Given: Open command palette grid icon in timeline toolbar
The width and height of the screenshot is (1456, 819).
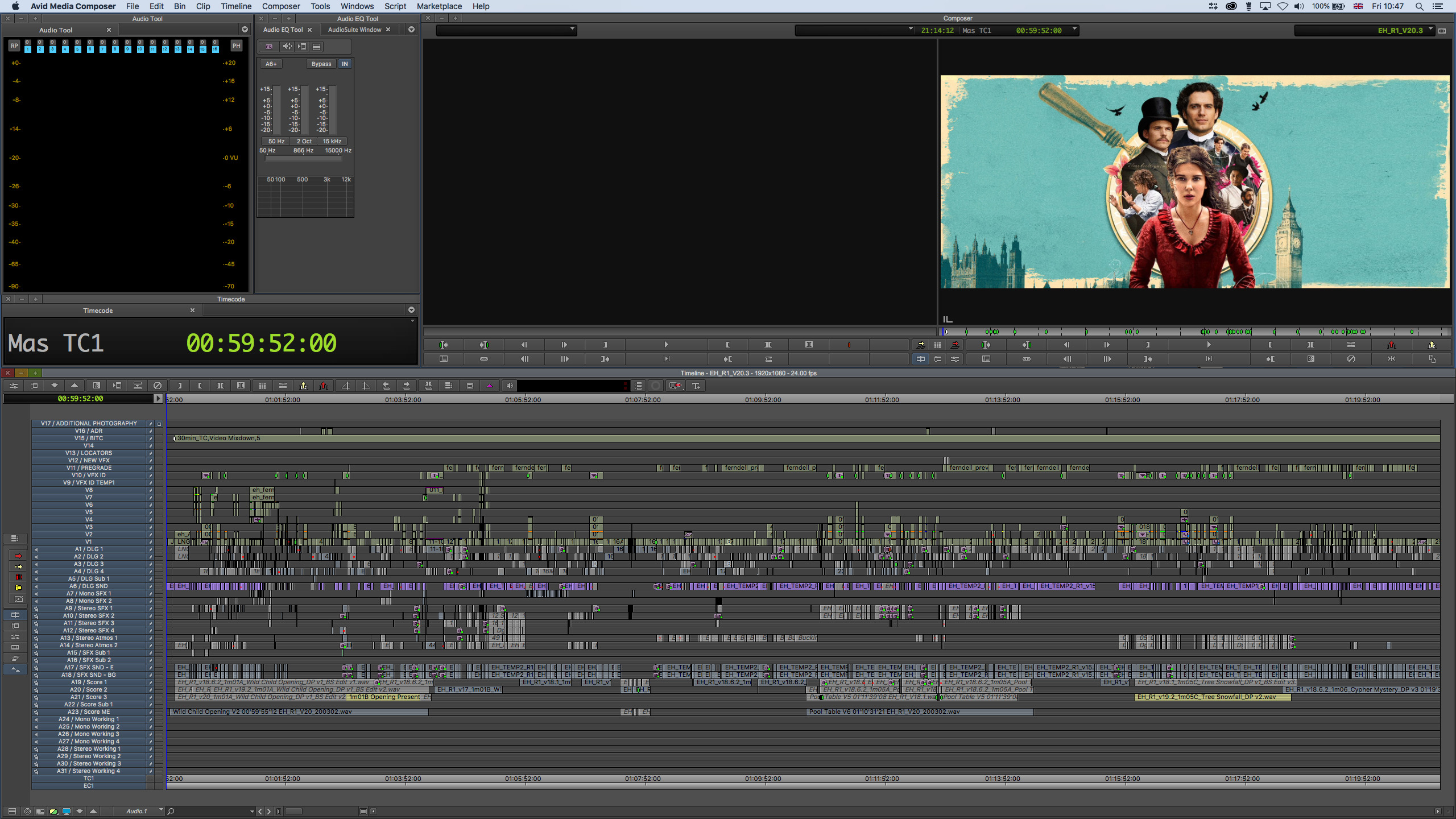Looking at the screenshot, I should 262,386.
